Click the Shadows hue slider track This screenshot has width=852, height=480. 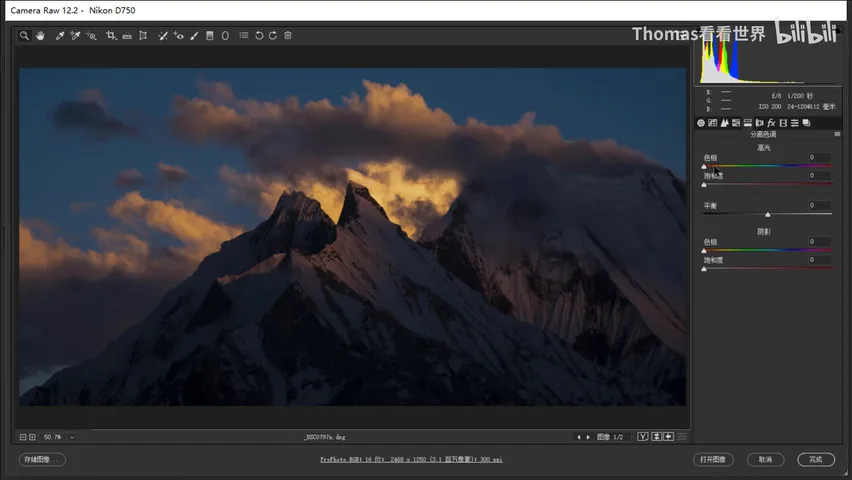767,250
